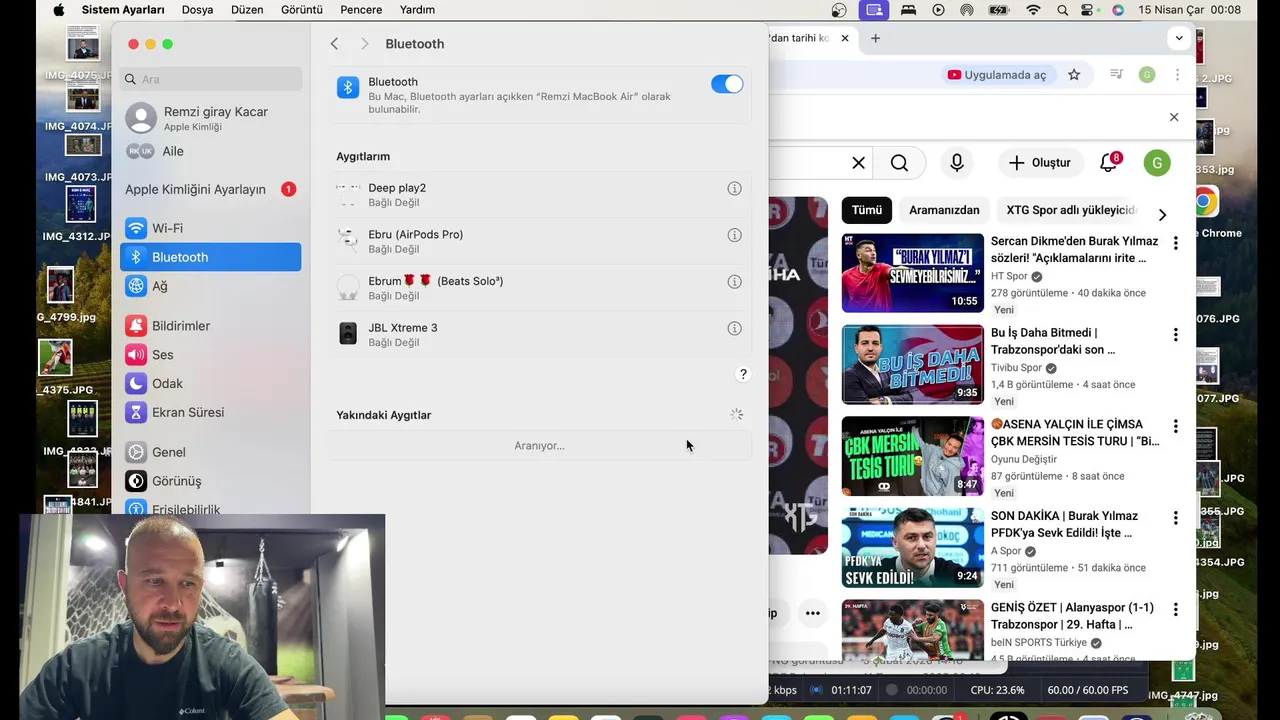The width and height of the screenshot is (1280, 720).
Task: Open the Görüntü menu
Action: click(301, 10)
